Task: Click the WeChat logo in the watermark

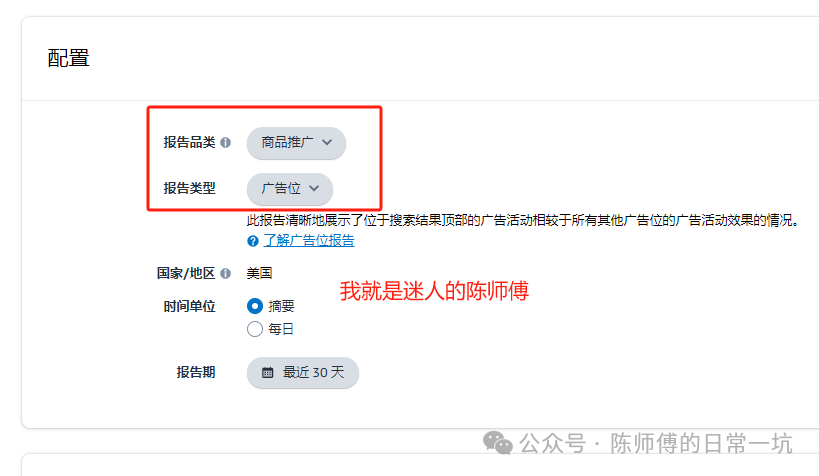Action: tap(498, 443)
